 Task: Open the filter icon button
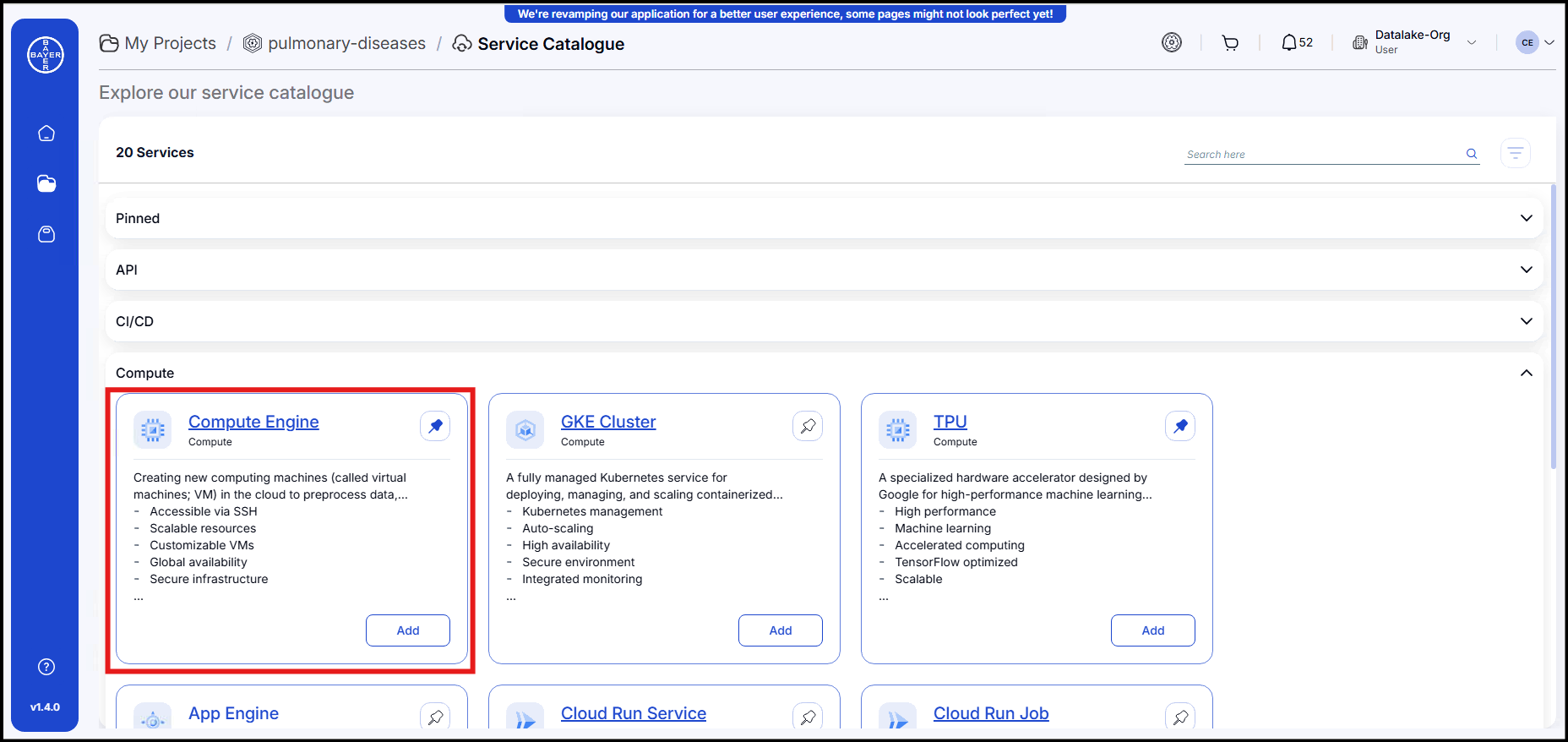tap(1516, 153)
